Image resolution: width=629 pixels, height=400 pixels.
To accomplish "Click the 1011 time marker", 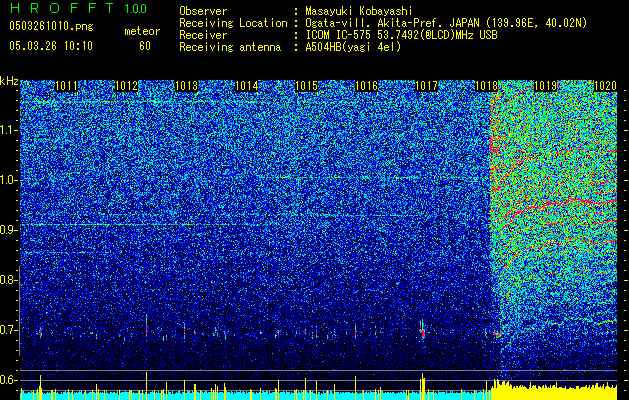I will 67,86.
